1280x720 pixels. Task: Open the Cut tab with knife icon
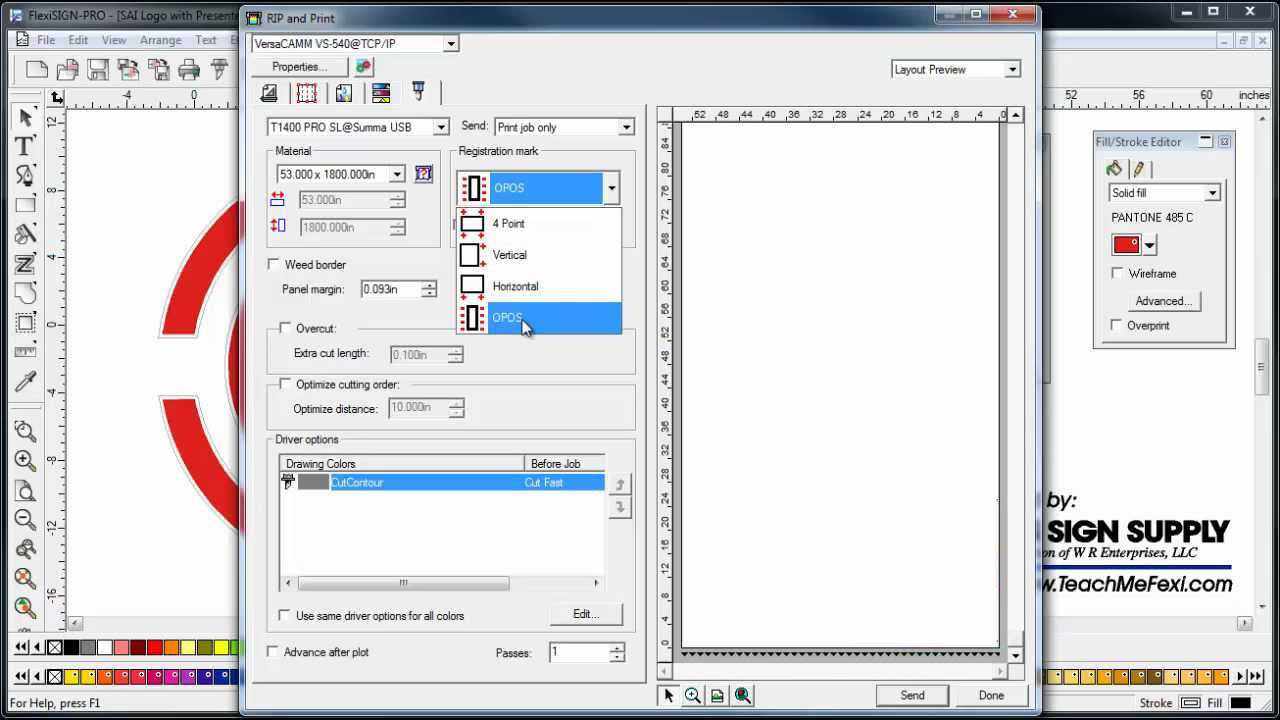point(418,93)
